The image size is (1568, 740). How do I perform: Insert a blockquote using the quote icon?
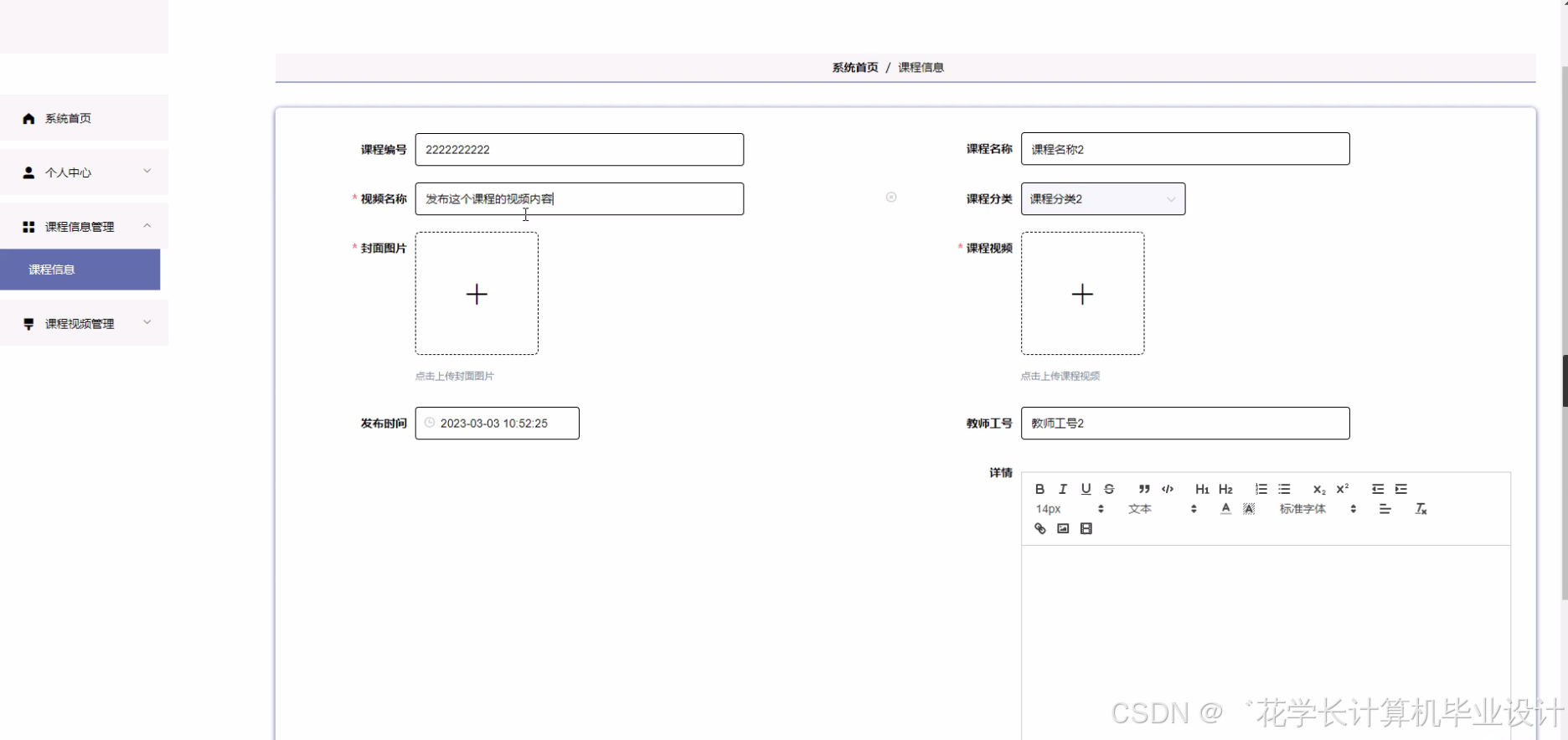(1144, 489)
